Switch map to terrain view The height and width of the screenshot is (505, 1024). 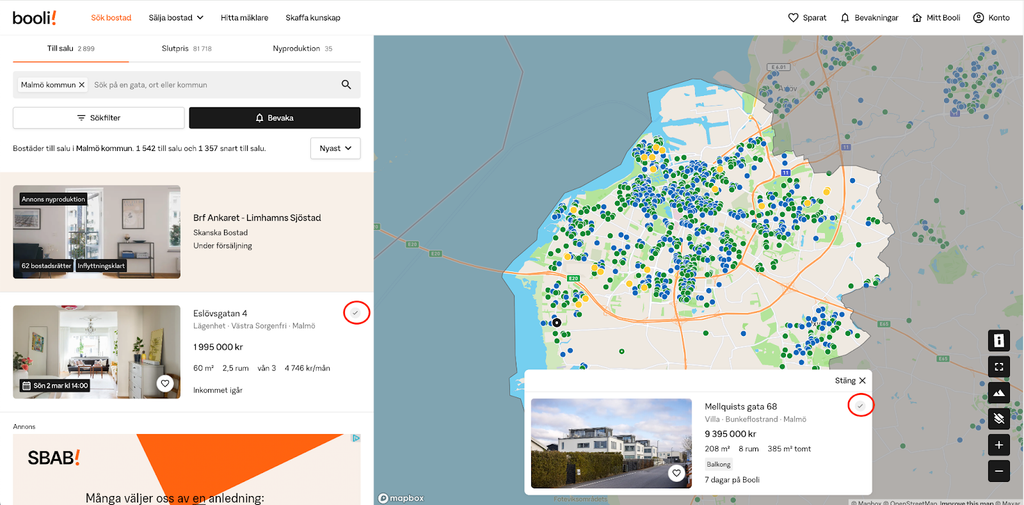999,393
